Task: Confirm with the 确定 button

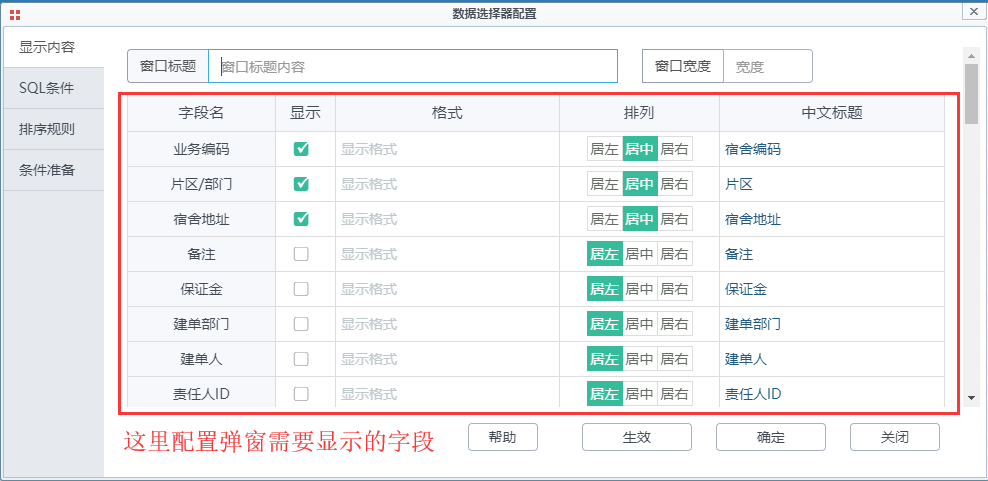Action: (x=770, y=437)
